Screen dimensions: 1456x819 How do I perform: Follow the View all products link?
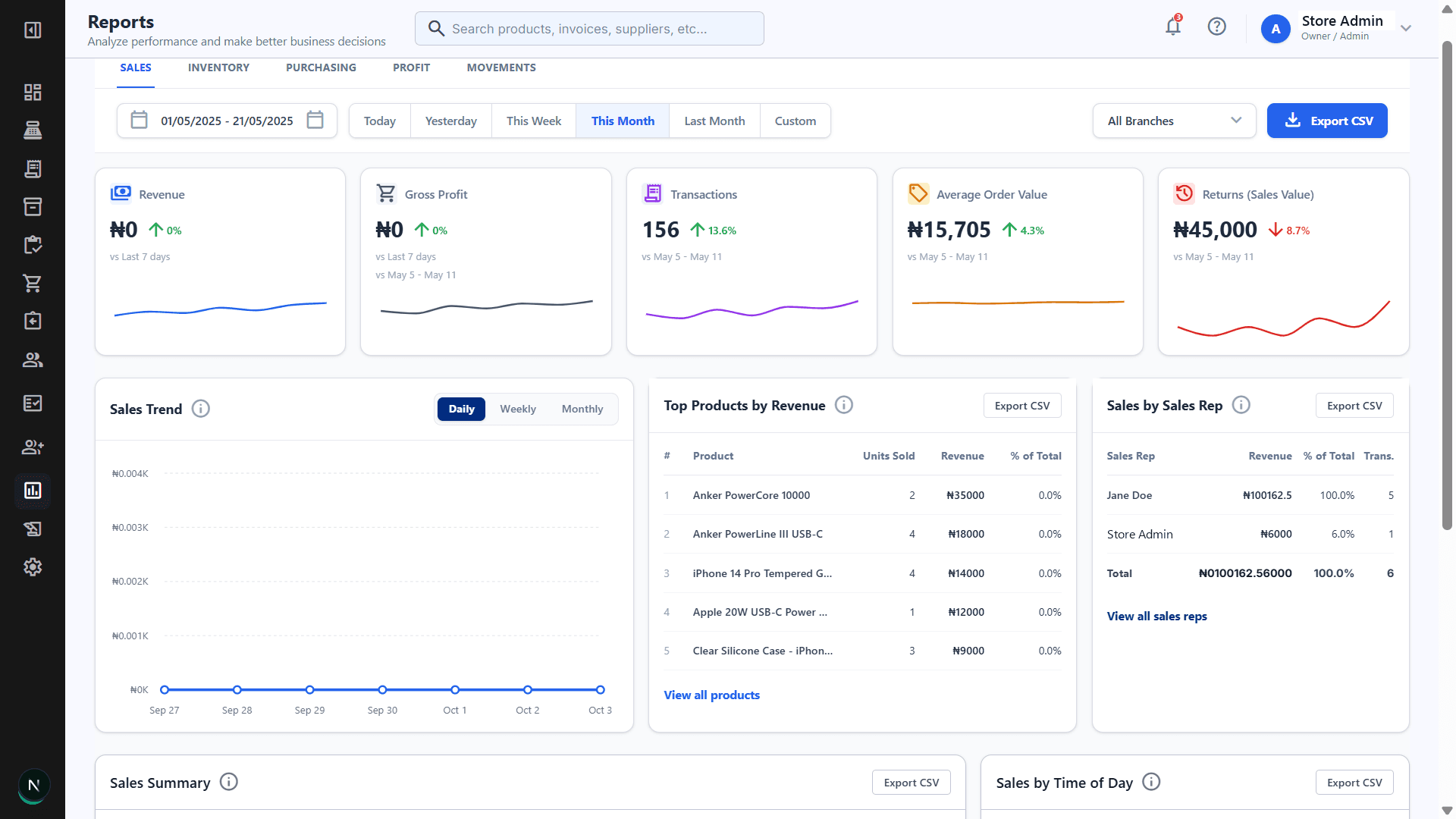click(711, 695)
